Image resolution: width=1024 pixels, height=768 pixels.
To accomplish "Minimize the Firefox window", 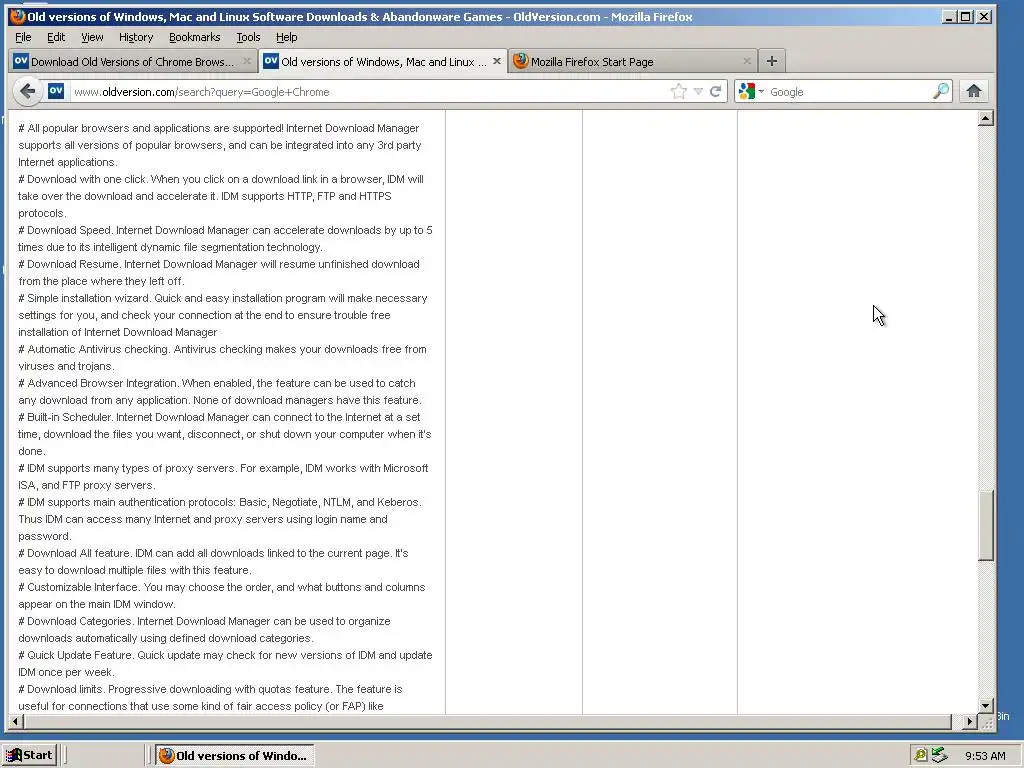I will (950, 16).
